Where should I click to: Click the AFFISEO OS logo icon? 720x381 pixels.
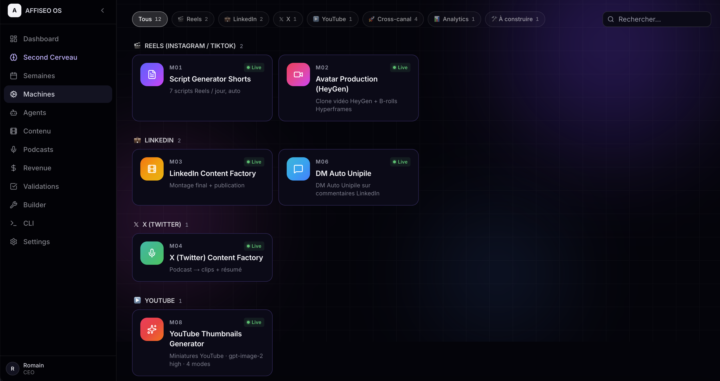pos(14,11)
